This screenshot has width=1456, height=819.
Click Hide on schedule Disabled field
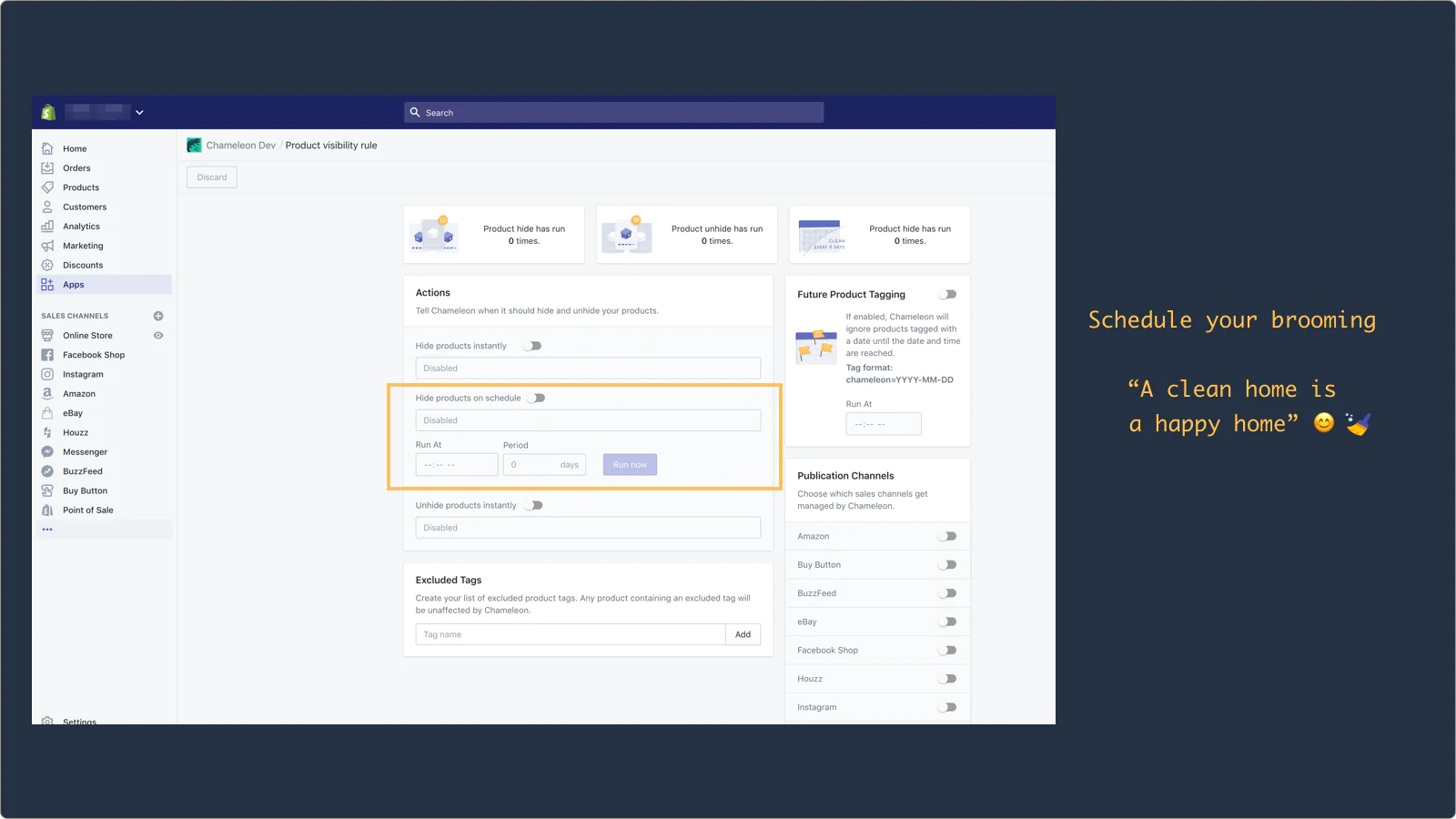pyautogui.click(x=588, y=420)
